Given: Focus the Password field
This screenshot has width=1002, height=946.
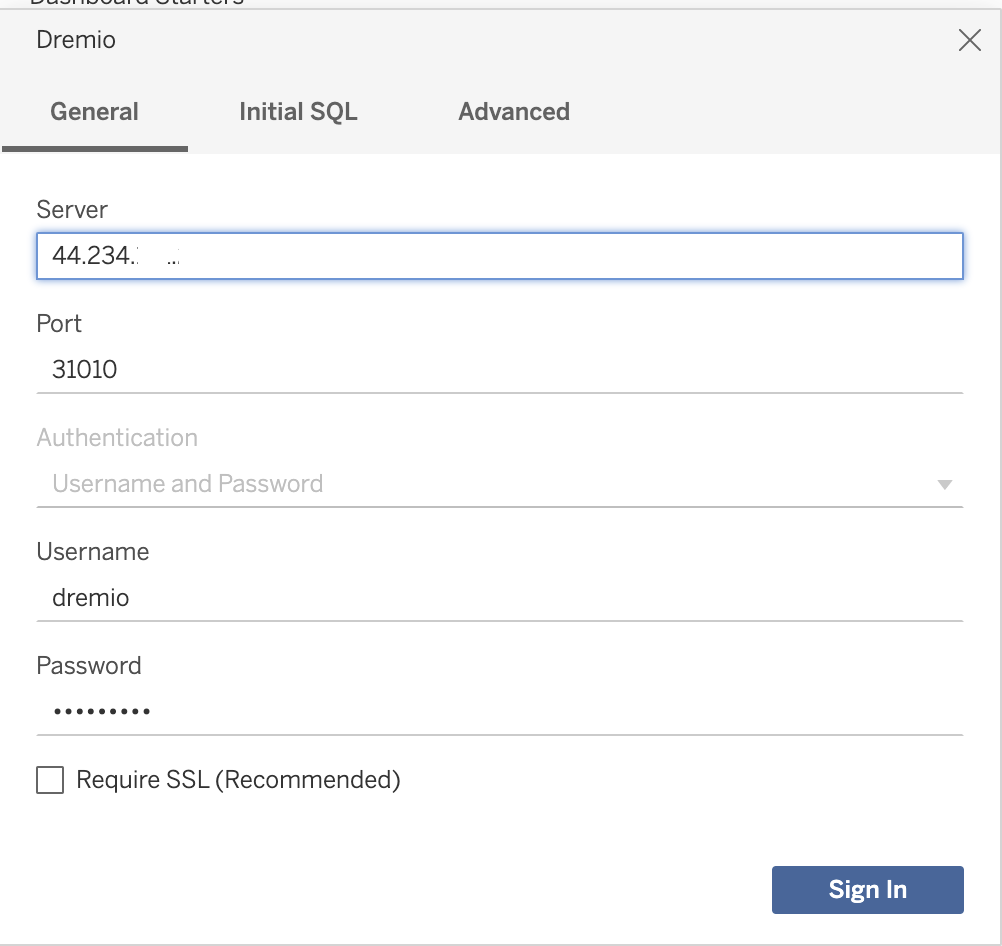Looking at the screenshot, I should click(x=500, y=711).
